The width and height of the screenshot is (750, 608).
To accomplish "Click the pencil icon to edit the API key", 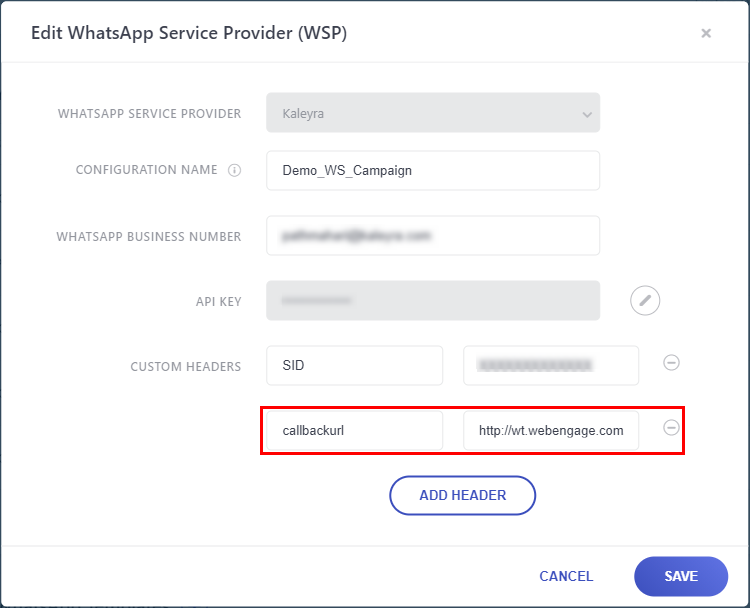I will point(645,301).
